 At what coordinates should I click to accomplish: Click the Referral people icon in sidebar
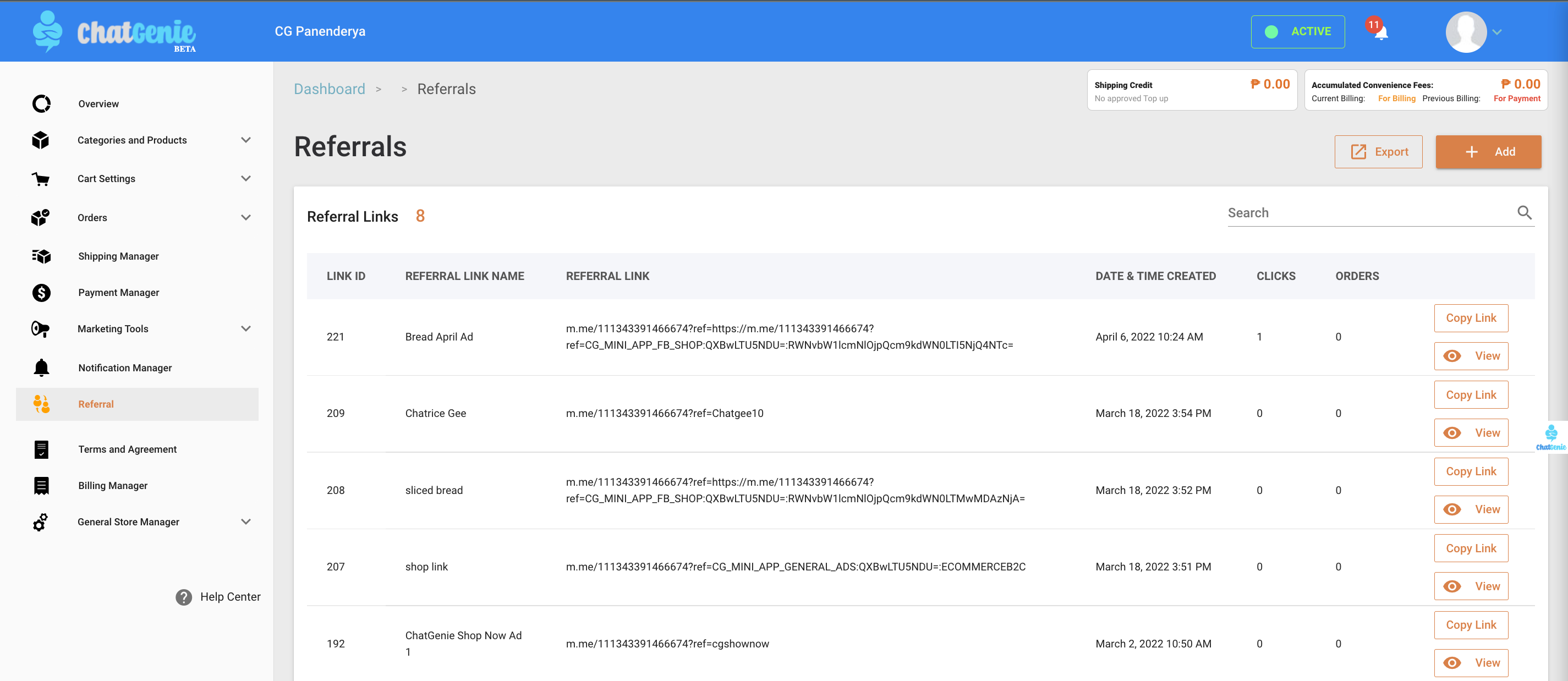[41, 404]
